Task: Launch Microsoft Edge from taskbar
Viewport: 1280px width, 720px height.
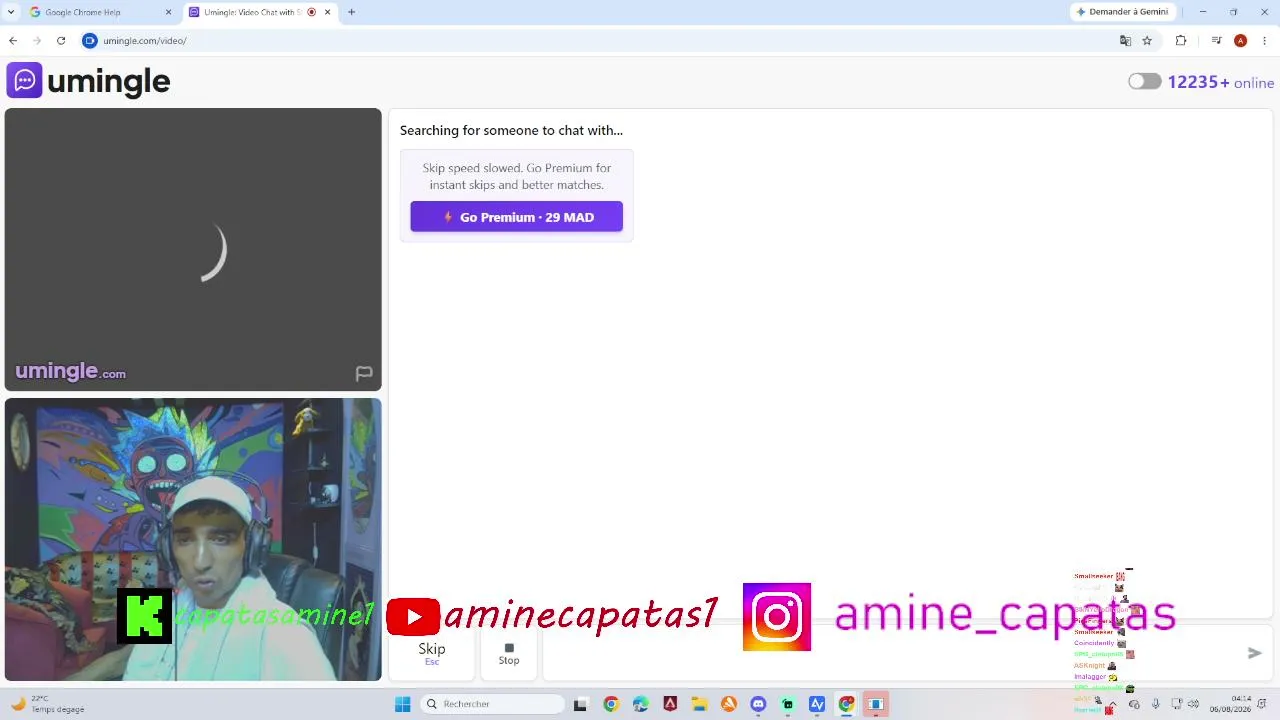Action: click(x=640, y=704)
